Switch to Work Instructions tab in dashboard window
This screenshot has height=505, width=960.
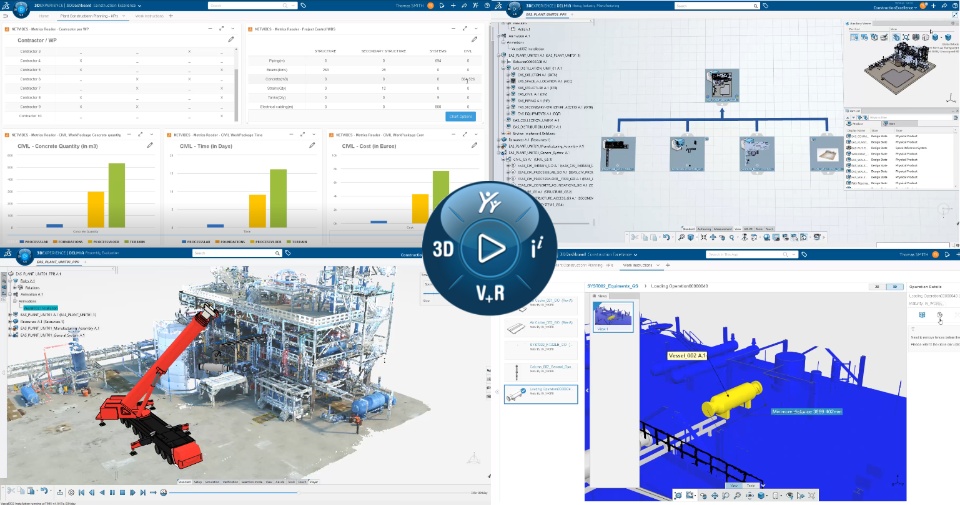tap(149, 16)
